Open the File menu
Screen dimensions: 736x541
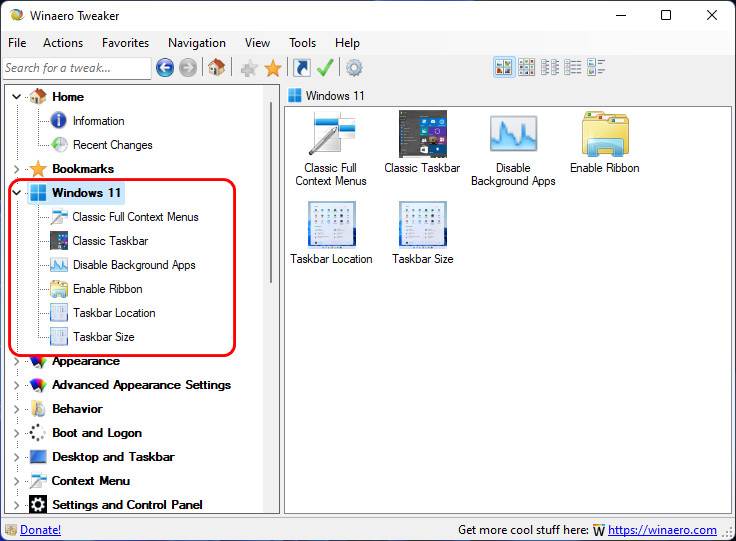pyautogui.click(x=17, y=43)
